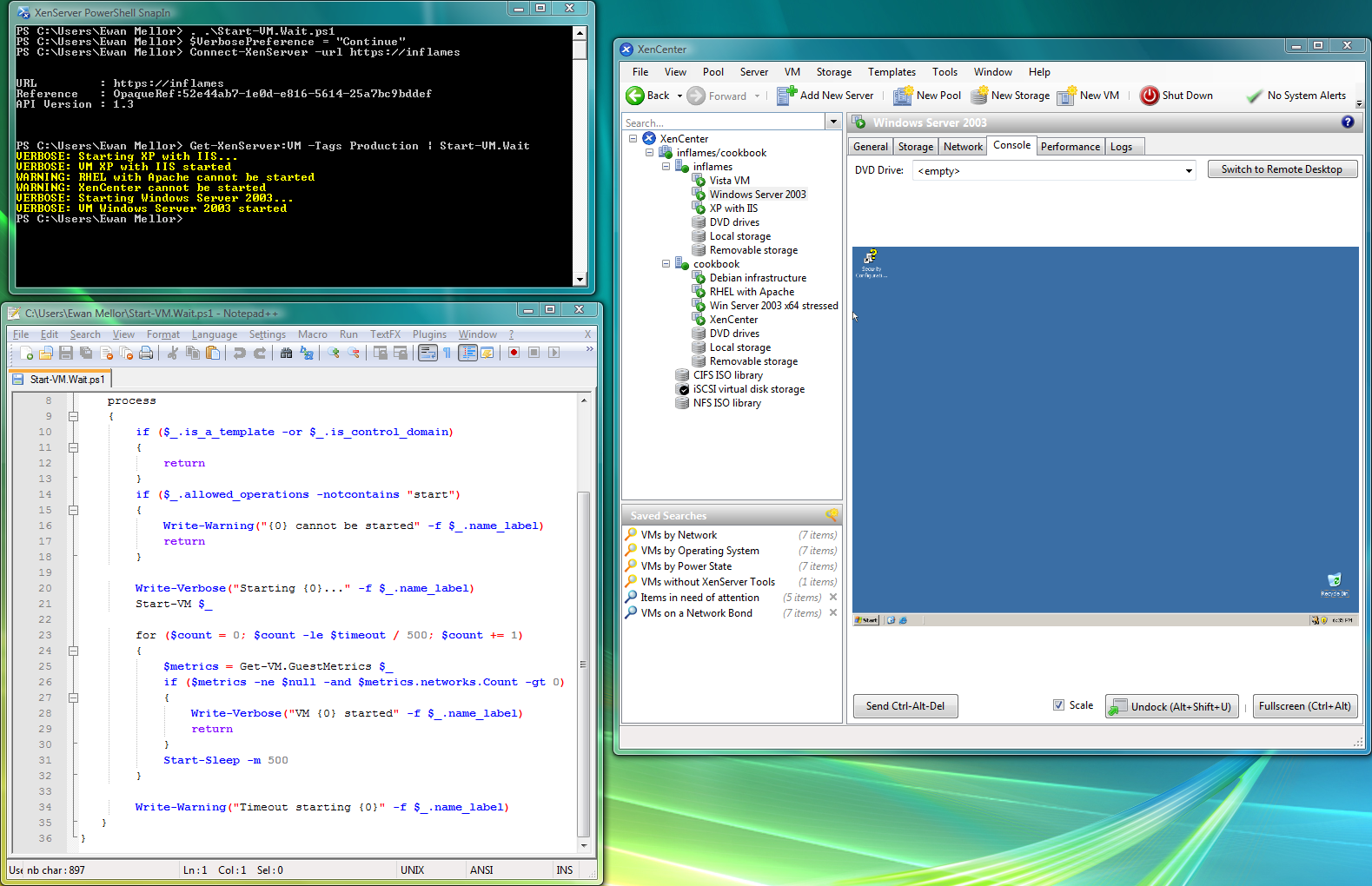Image resolution: width=1372 pixels, height=886 pixels.
Task: Open the Templates menu in XenCenter
Action: point(891,72)
